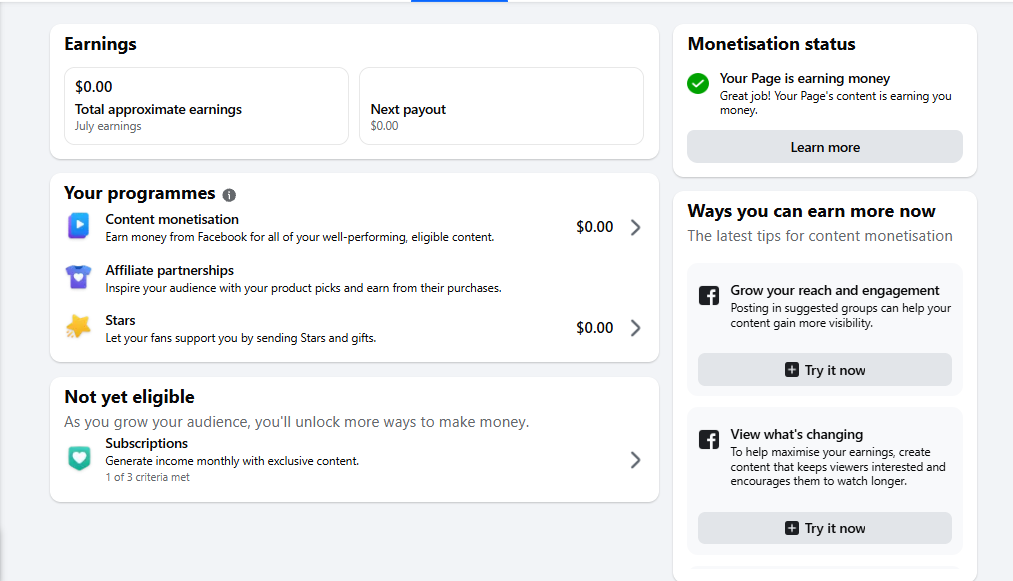Open the Stars programme title
1013x581 pixels.
[120, 320]
